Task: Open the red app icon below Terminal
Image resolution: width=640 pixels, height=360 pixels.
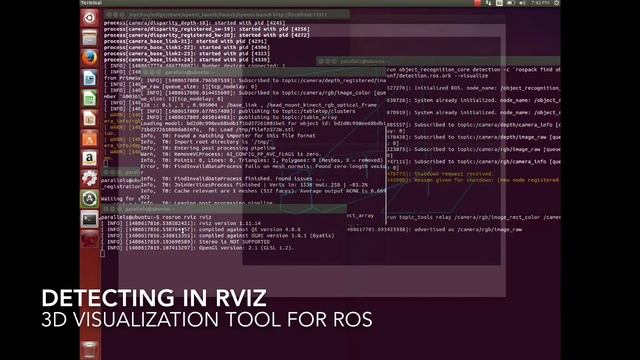Action: (x=89, y=239)
